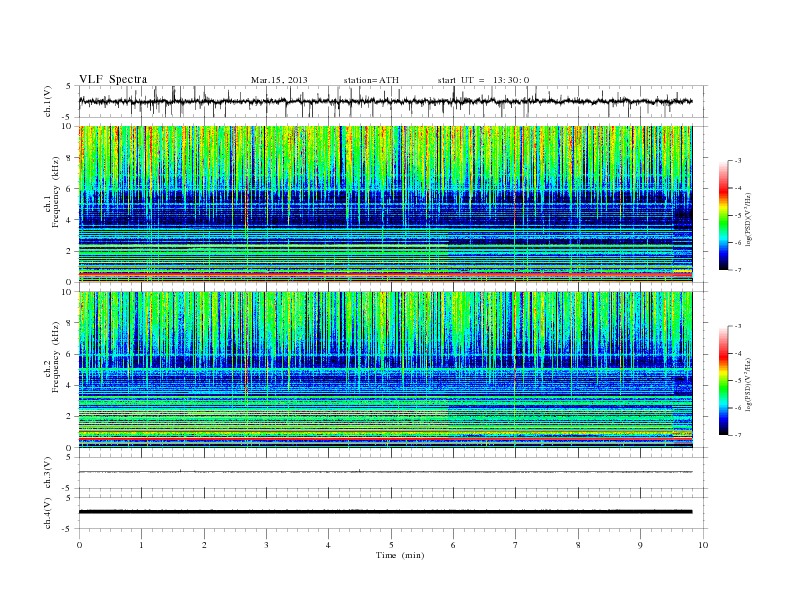The height and width of the screenshot is (612, 792).
Task: Select the ch.1 colorbar "log(PSD)(V²/Hz)" label
Action: 748,219
